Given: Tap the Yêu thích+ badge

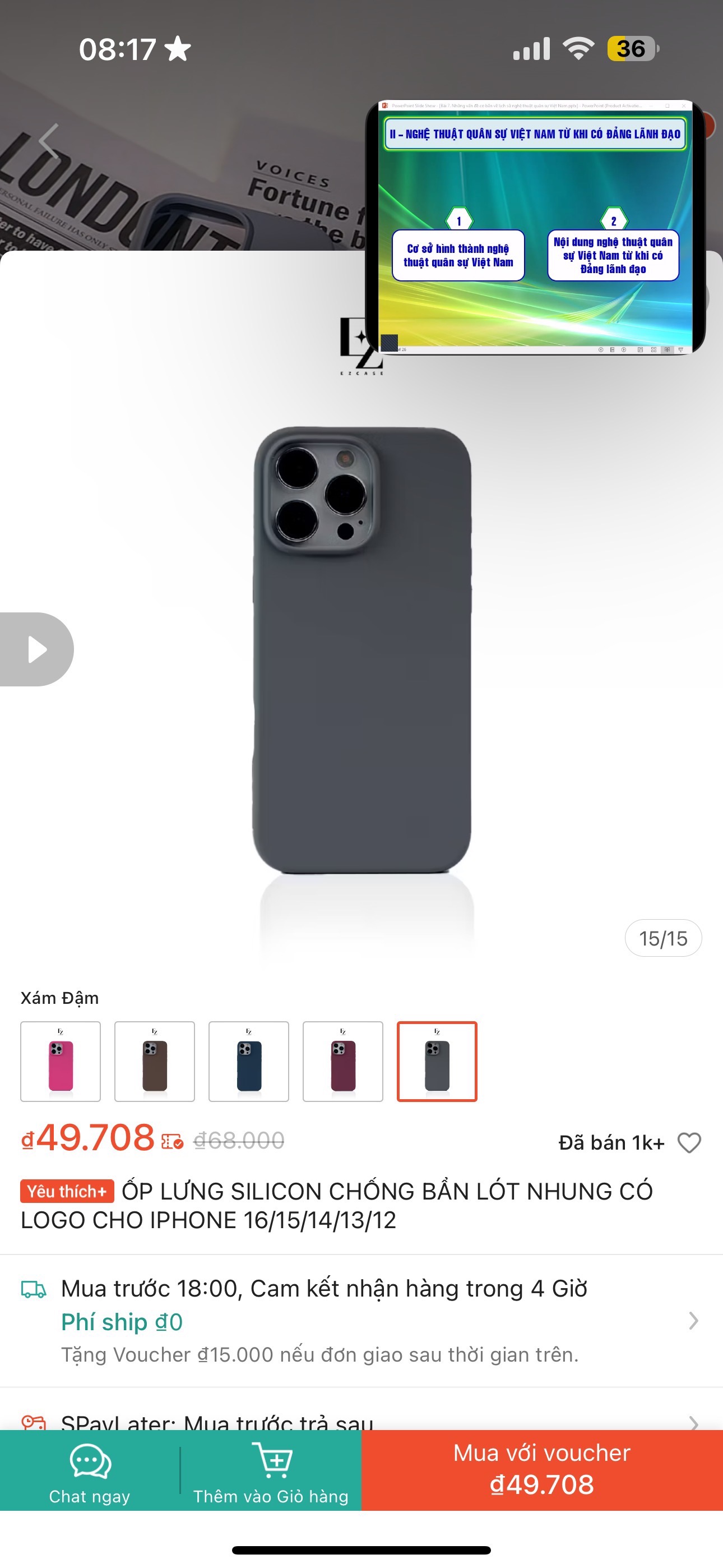Looking at the screenshot, I should [x=67, y=1191].
